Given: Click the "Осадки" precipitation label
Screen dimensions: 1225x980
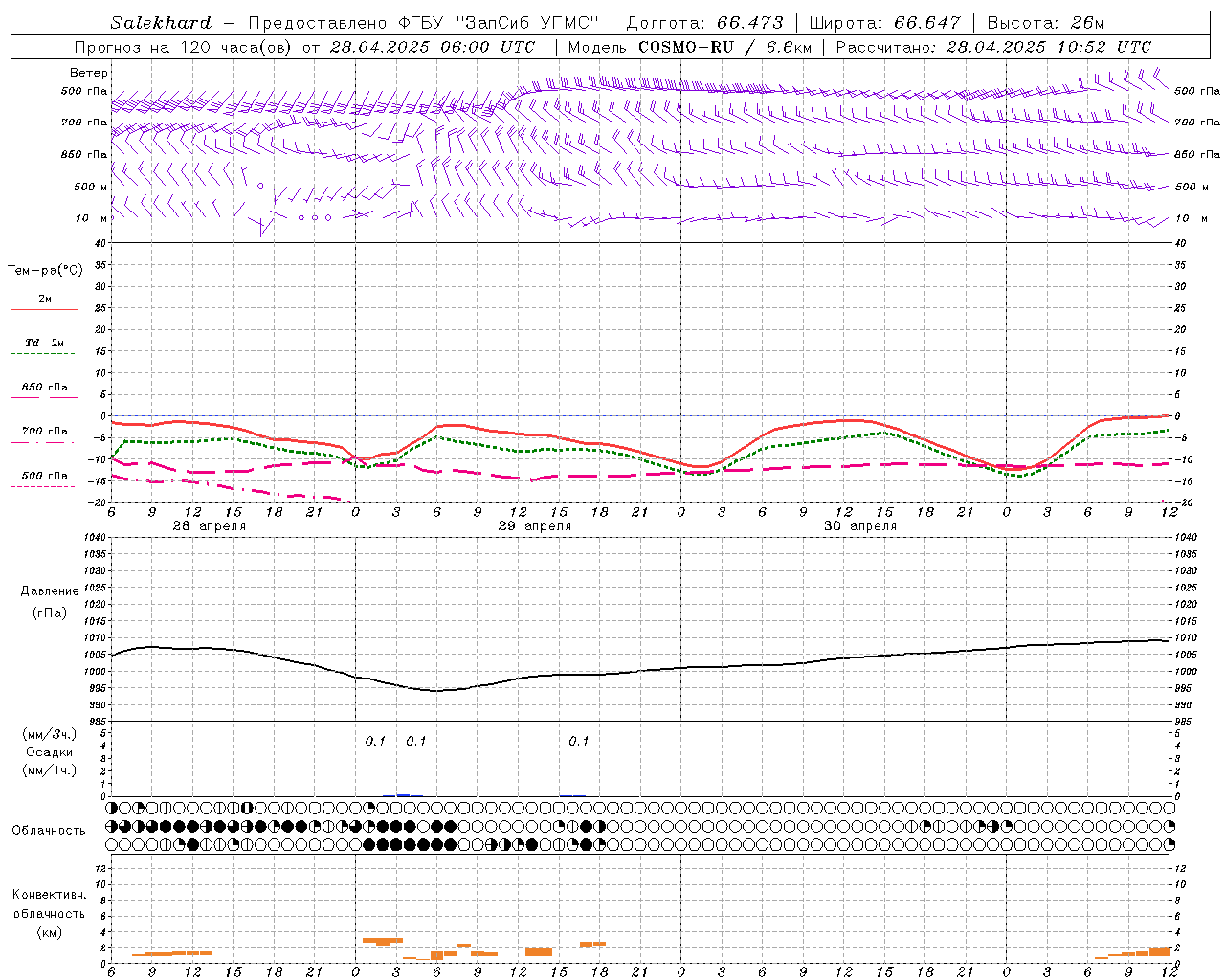Looking at the screenshot, I should [50, 752].
